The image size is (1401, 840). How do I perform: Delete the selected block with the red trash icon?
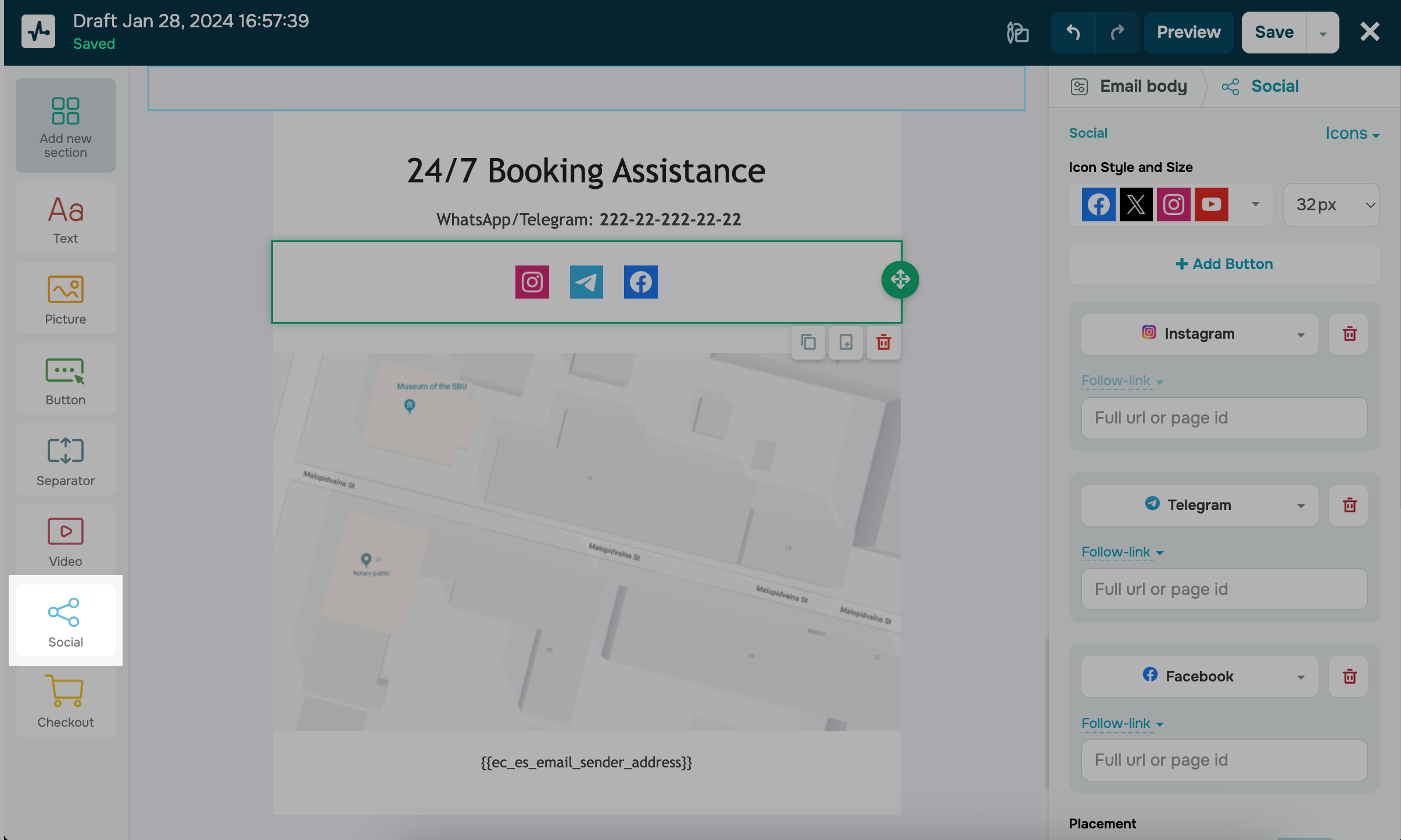[883, 342]
